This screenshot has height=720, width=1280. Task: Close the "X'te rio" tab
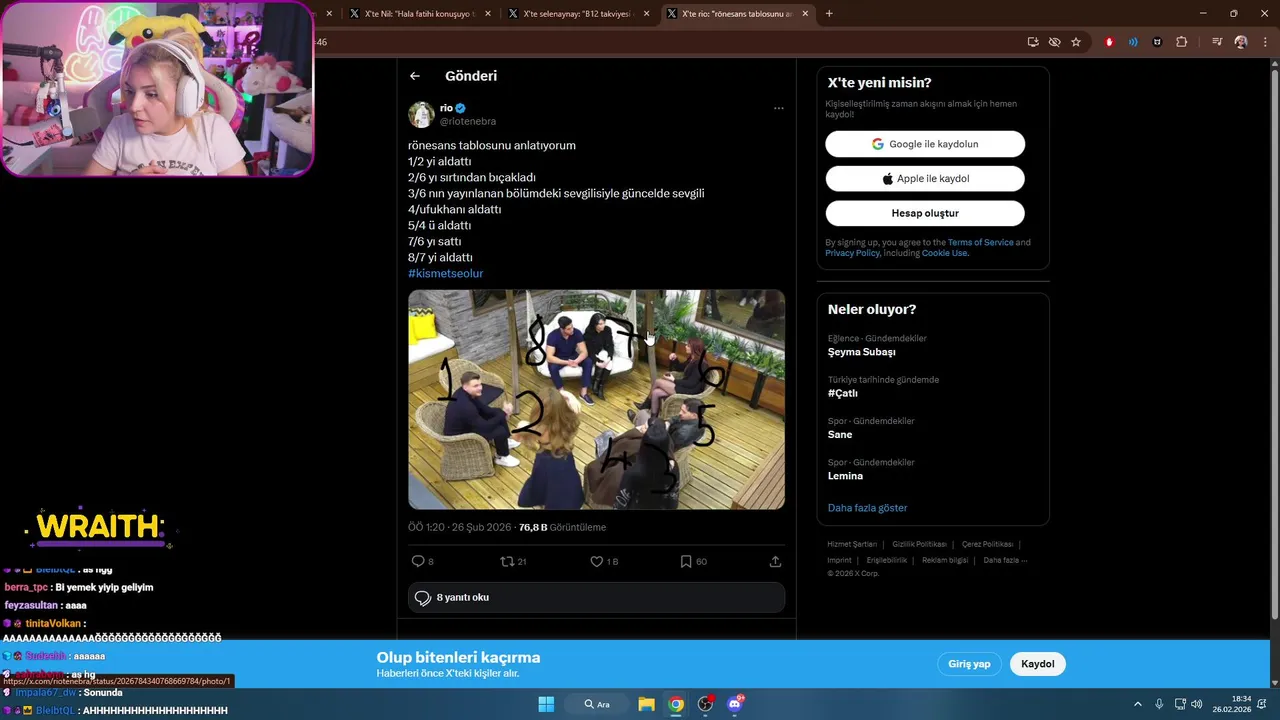(804, 14)
